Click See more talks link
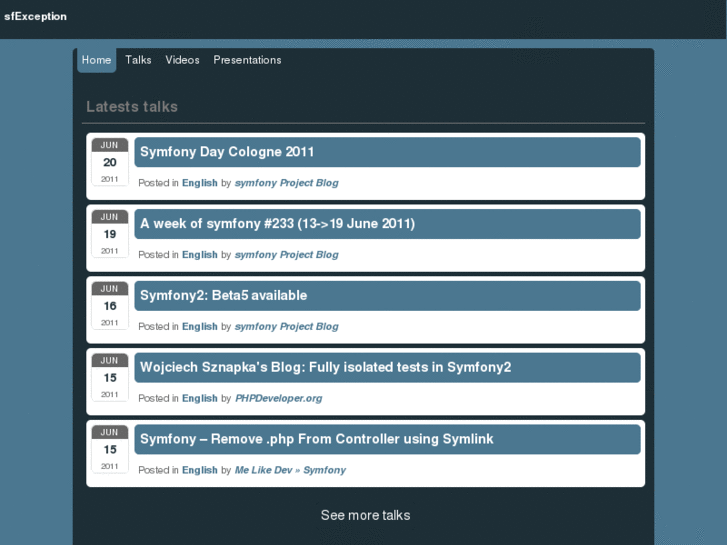This screenshot has width=727, height=545. pyautogui.click(x=365, y=515)
